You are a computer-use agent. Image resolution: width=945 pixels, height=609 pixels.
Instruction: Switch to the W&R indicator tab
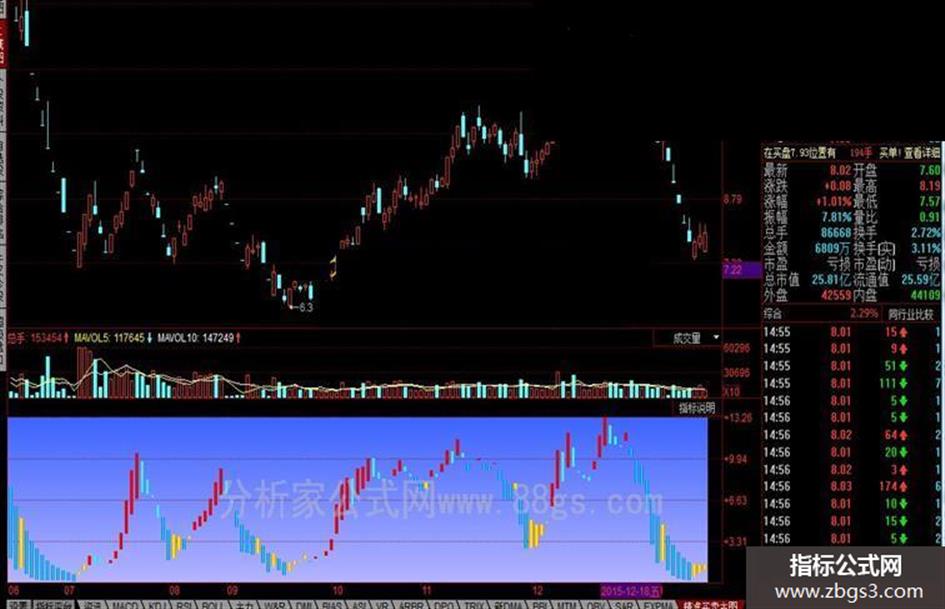coord(274,604)
